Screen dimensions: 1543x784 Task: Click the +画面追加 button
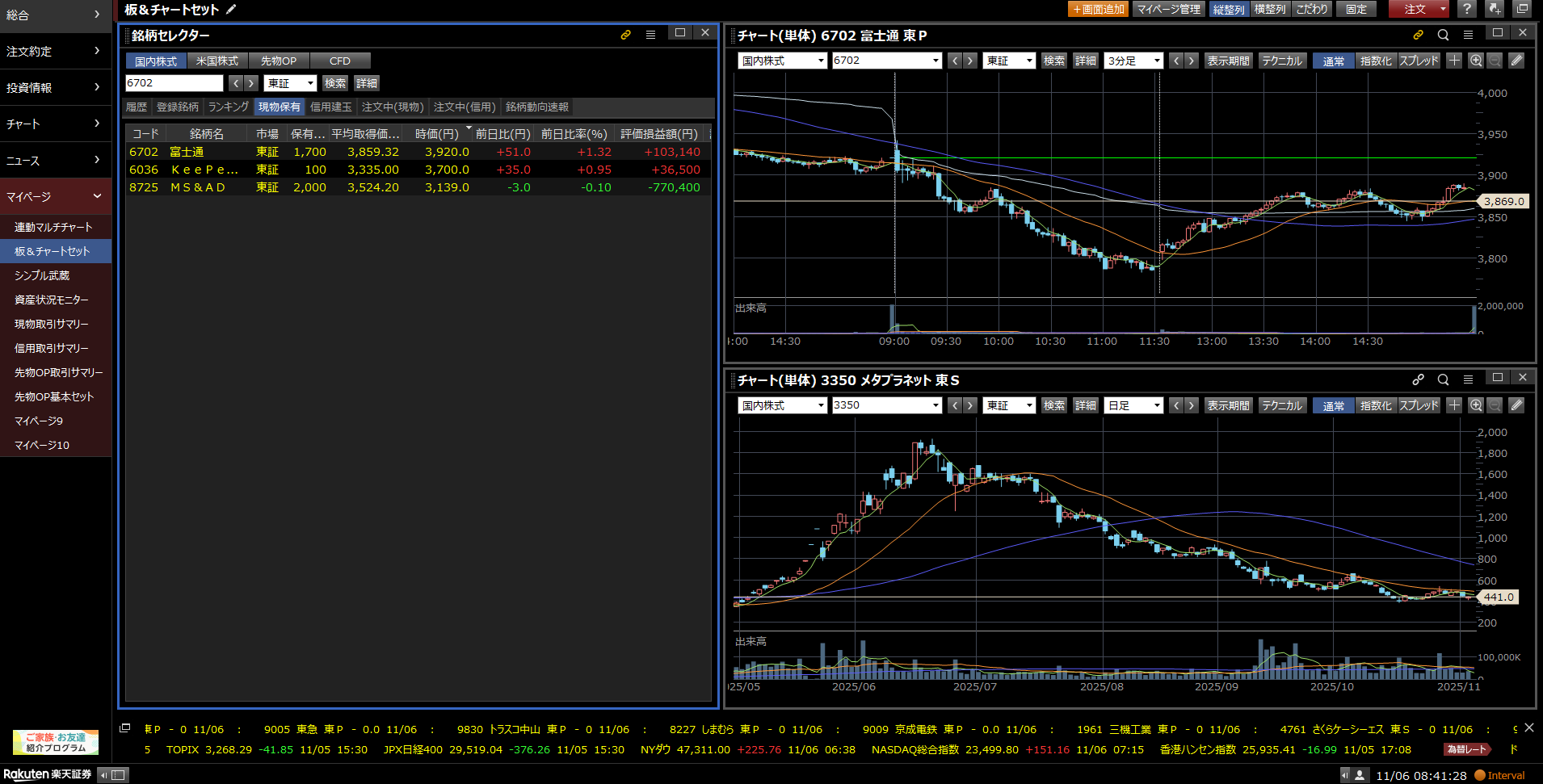coord(1098,9)
